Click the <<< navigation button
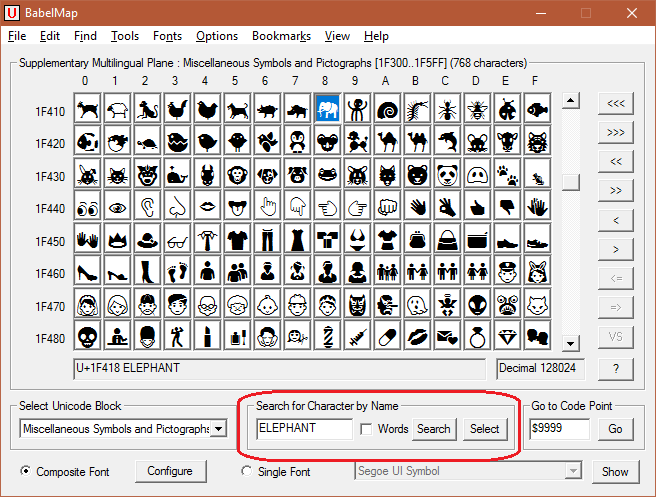The width and height of the screenshot is (656, 497). [x=615, y=103]
